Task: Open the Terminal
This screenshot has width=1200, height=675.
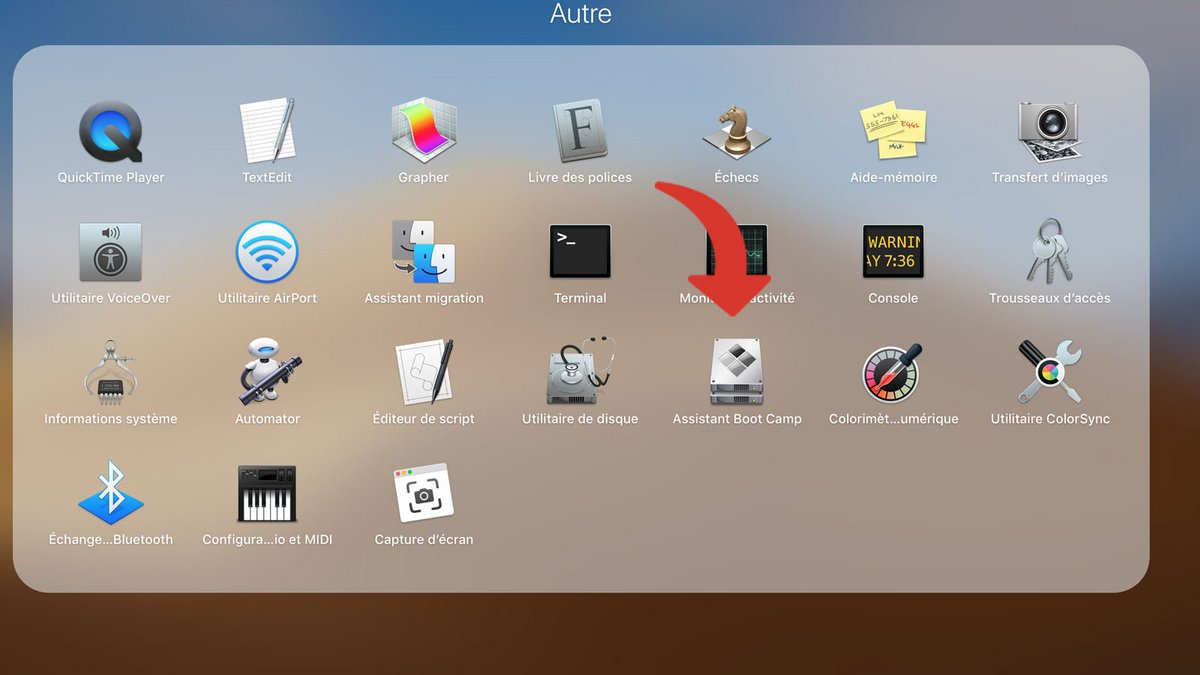Action: (x=580, y=255)
